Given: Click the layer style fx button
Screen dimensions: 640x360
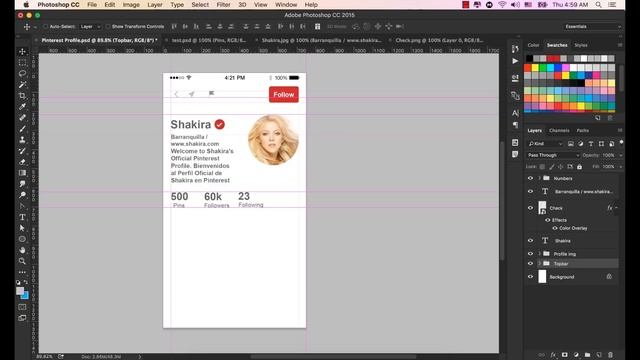Looking at the screenshot, I should coord(553,355).
